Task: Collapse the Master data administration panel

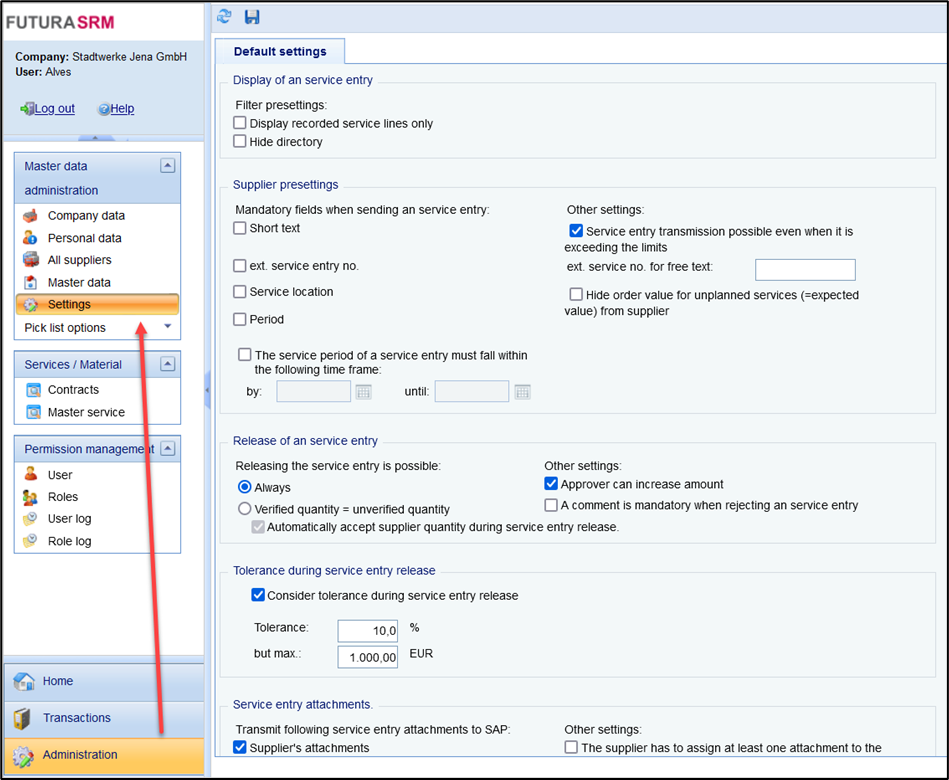Action: click(x=167, y=166)
